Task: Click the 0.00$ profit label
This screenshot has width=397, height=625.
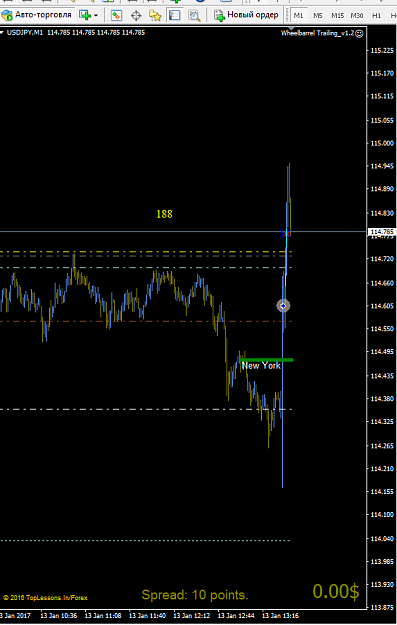Action: [x=336, y=591]
